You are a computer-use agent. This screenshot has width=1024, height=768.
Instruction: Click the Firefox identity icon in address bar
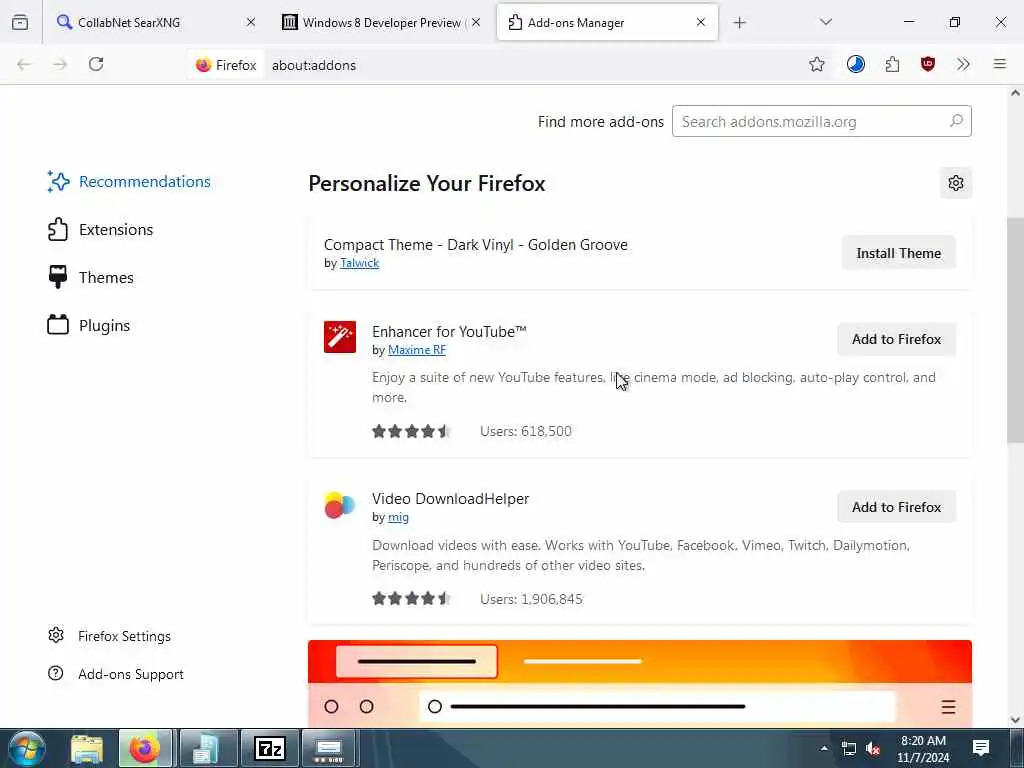(226, 65)
